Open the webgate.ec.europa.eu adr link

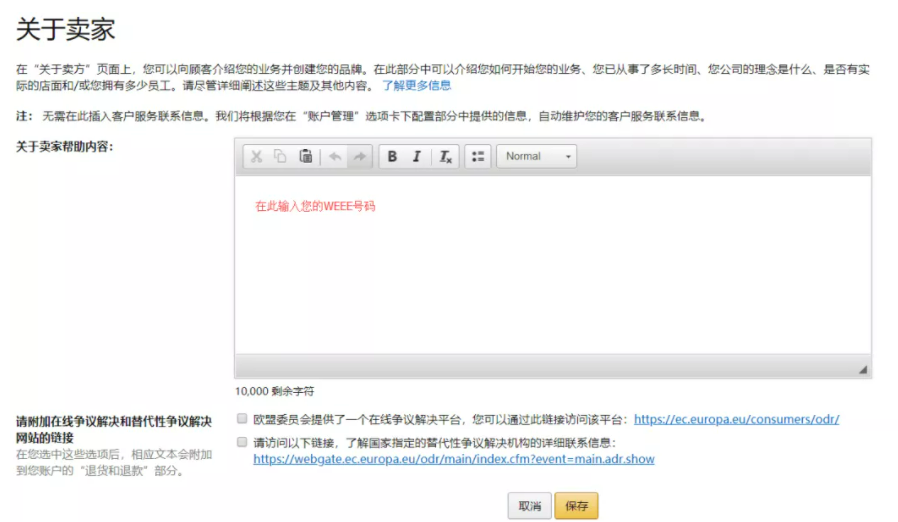(x=454, y=459)
